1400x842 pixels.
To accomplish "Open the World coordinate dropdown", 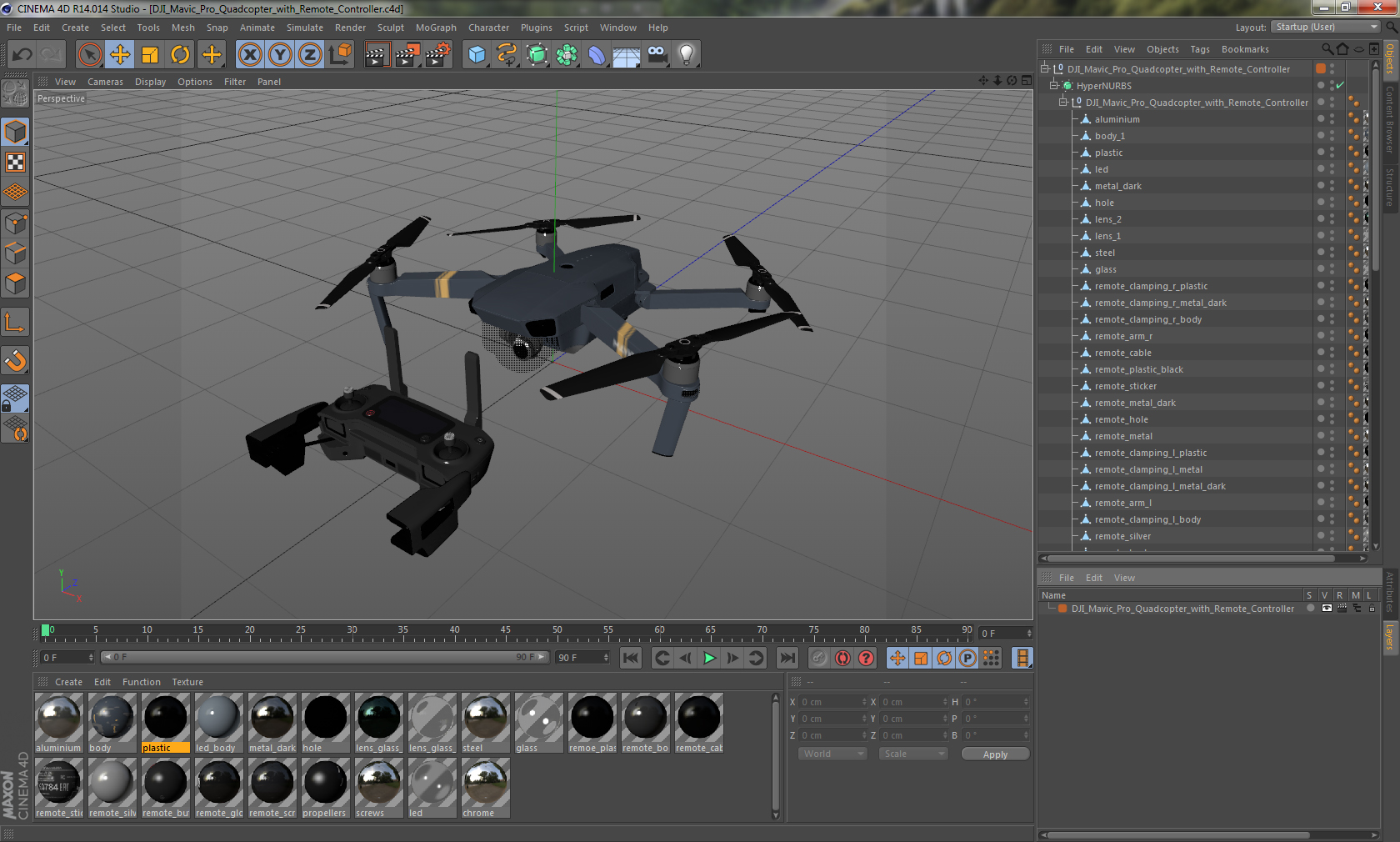I will point(832,754).
